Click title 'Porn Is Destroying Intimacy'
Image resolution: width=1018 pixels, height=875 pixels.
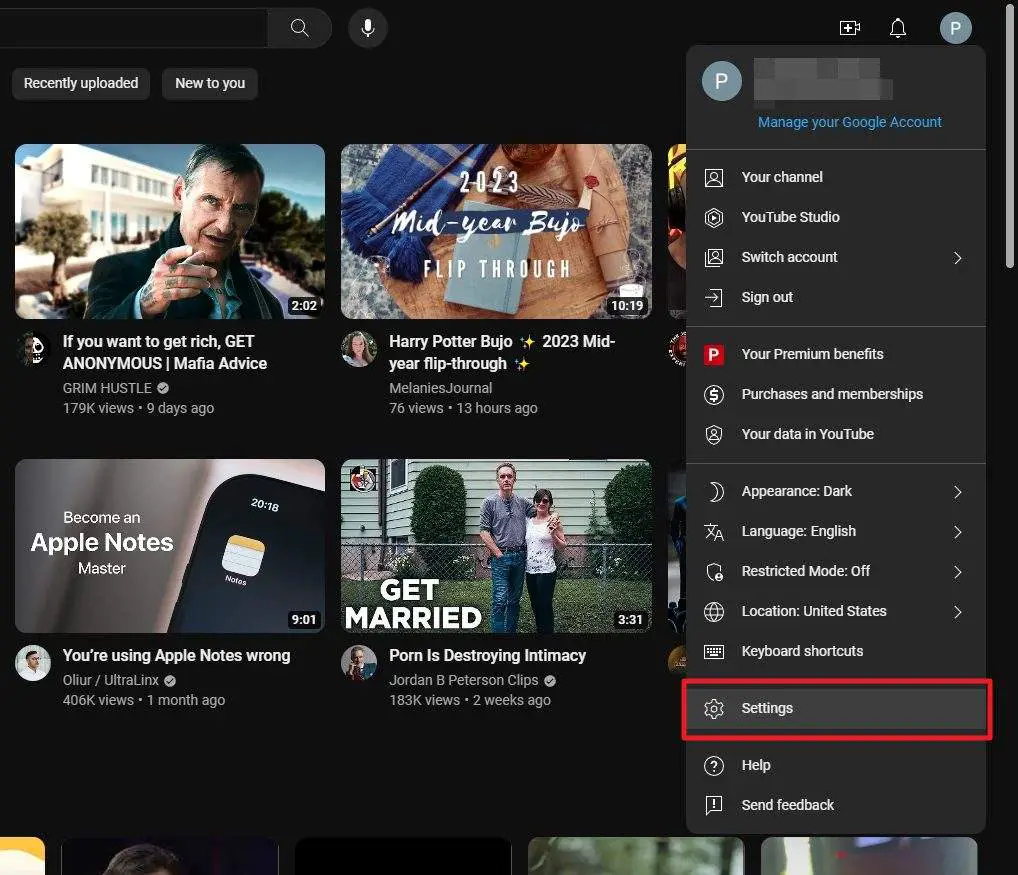pos(488,656)
